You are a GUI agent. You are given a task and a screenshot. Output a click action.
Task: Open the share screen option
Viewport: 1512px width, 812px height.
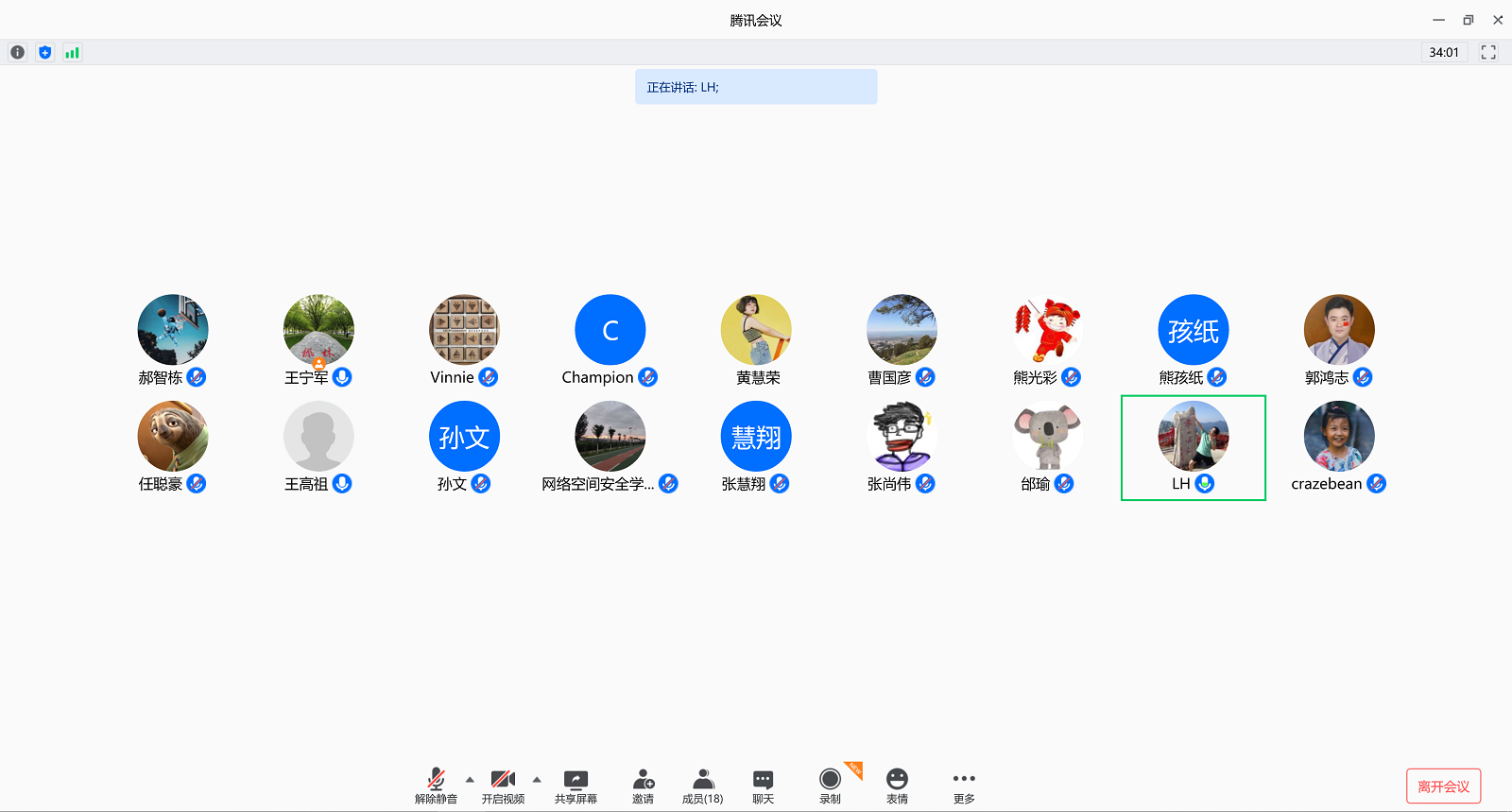point(576,786)
